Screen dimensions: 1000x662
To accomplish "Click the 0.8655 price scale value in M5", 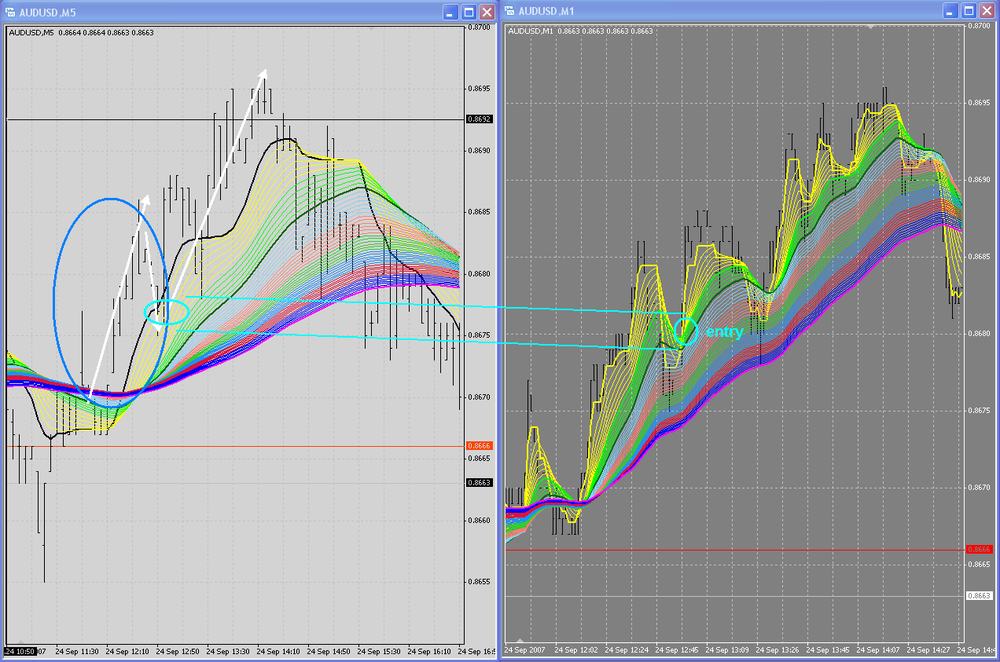I will [479, 582].
